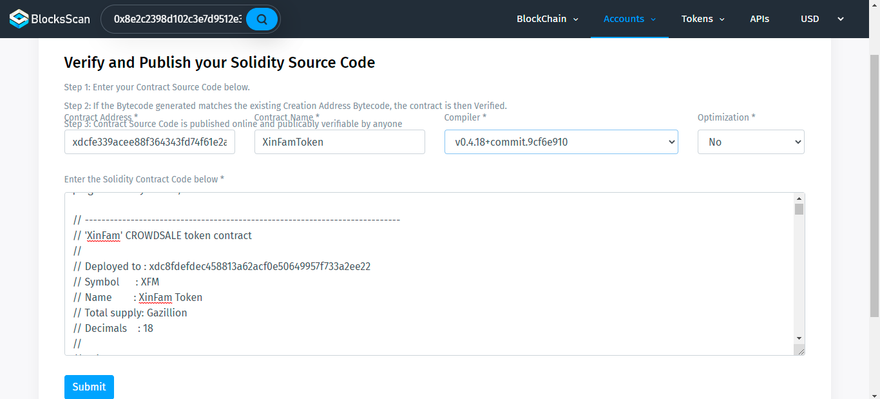Click the search magnifier button

(x=262, y=19)
